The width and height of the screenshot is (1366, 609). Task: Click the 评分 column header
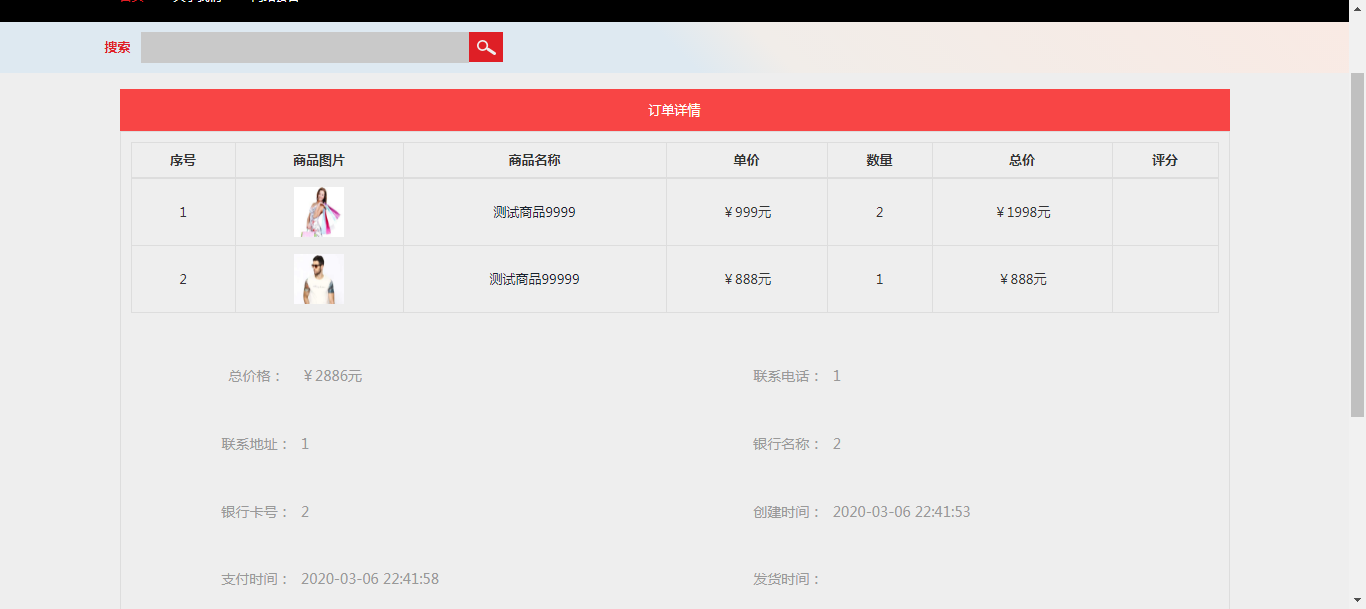(x=1165, y=160)
